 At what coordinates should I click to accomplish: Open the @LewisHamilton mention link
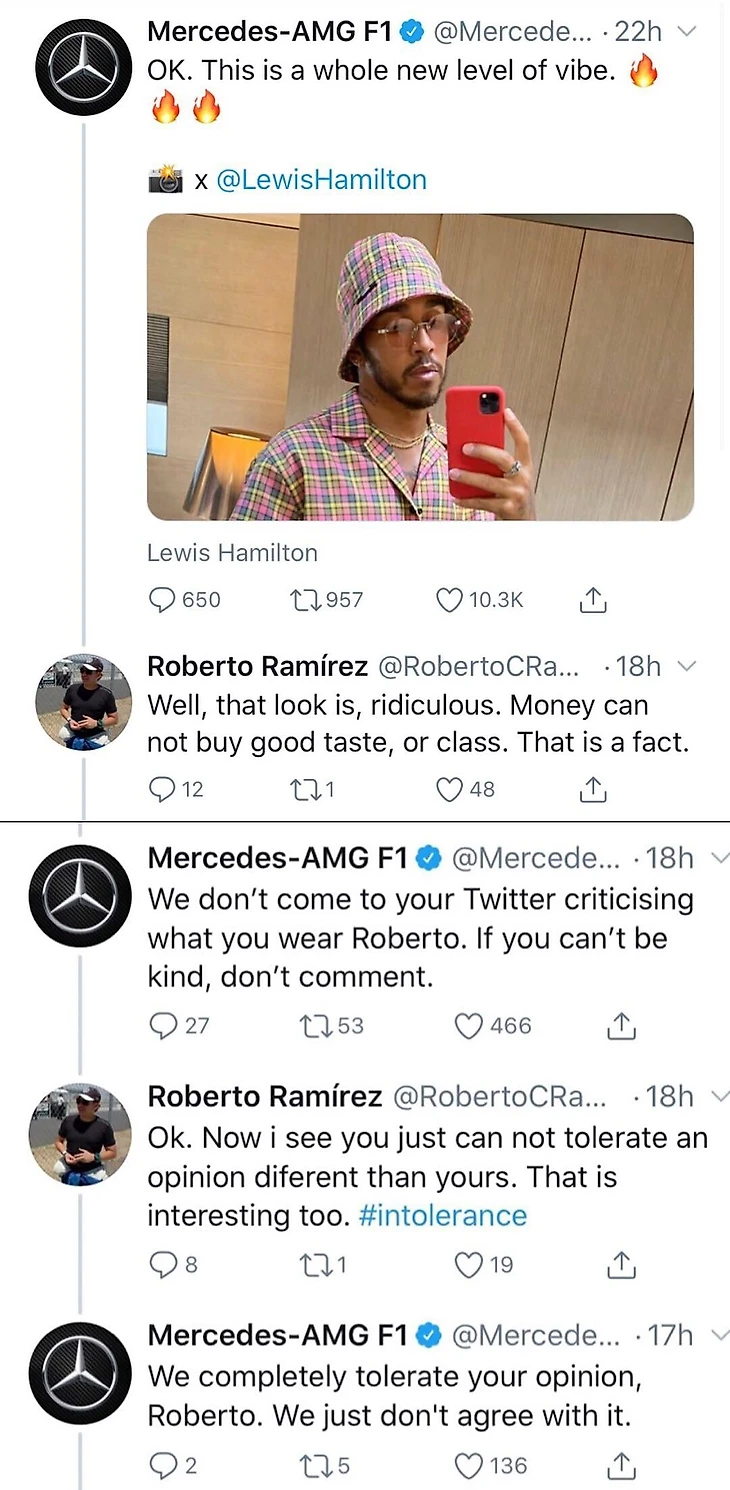(321, 180)
